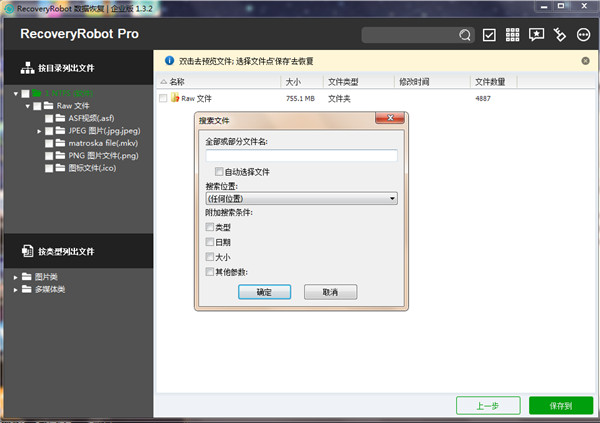Screen dimensions: 600x423
Task: Switch to thumbnail grid view icon
Action: pos(512,35)
